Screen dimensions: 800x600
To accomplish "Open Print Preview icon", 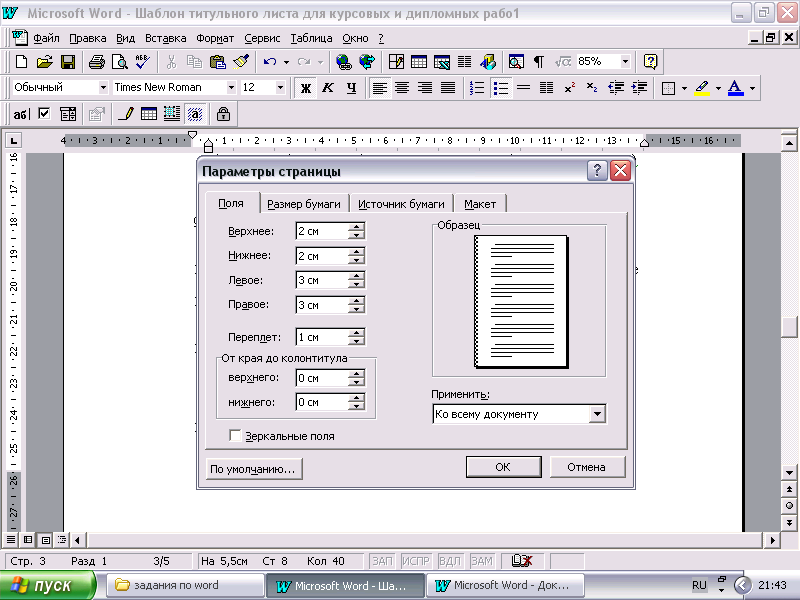I will tap(119, 62).
